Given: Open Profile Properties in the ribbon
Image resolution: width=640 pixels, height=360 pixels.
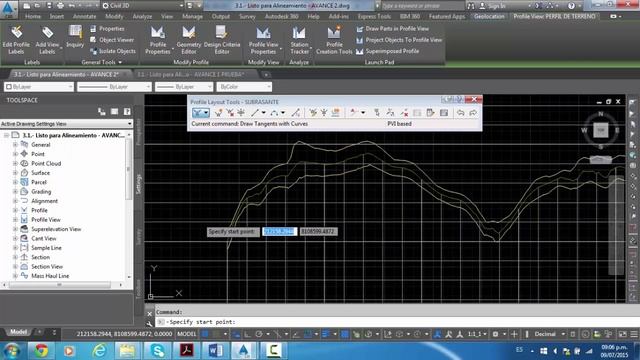Looking at the screenshot, I should coord(158,40).
